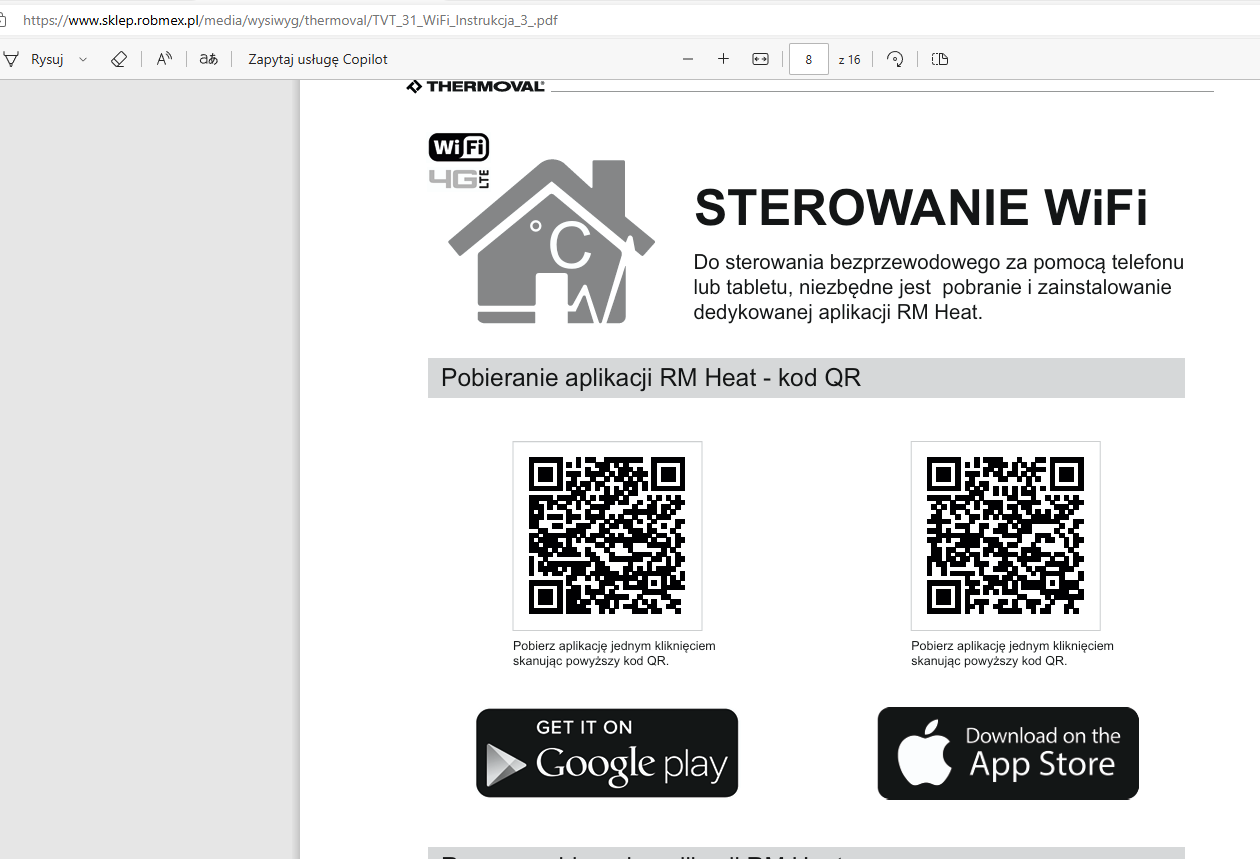Click the caption under the left QR code

[614, 653]
